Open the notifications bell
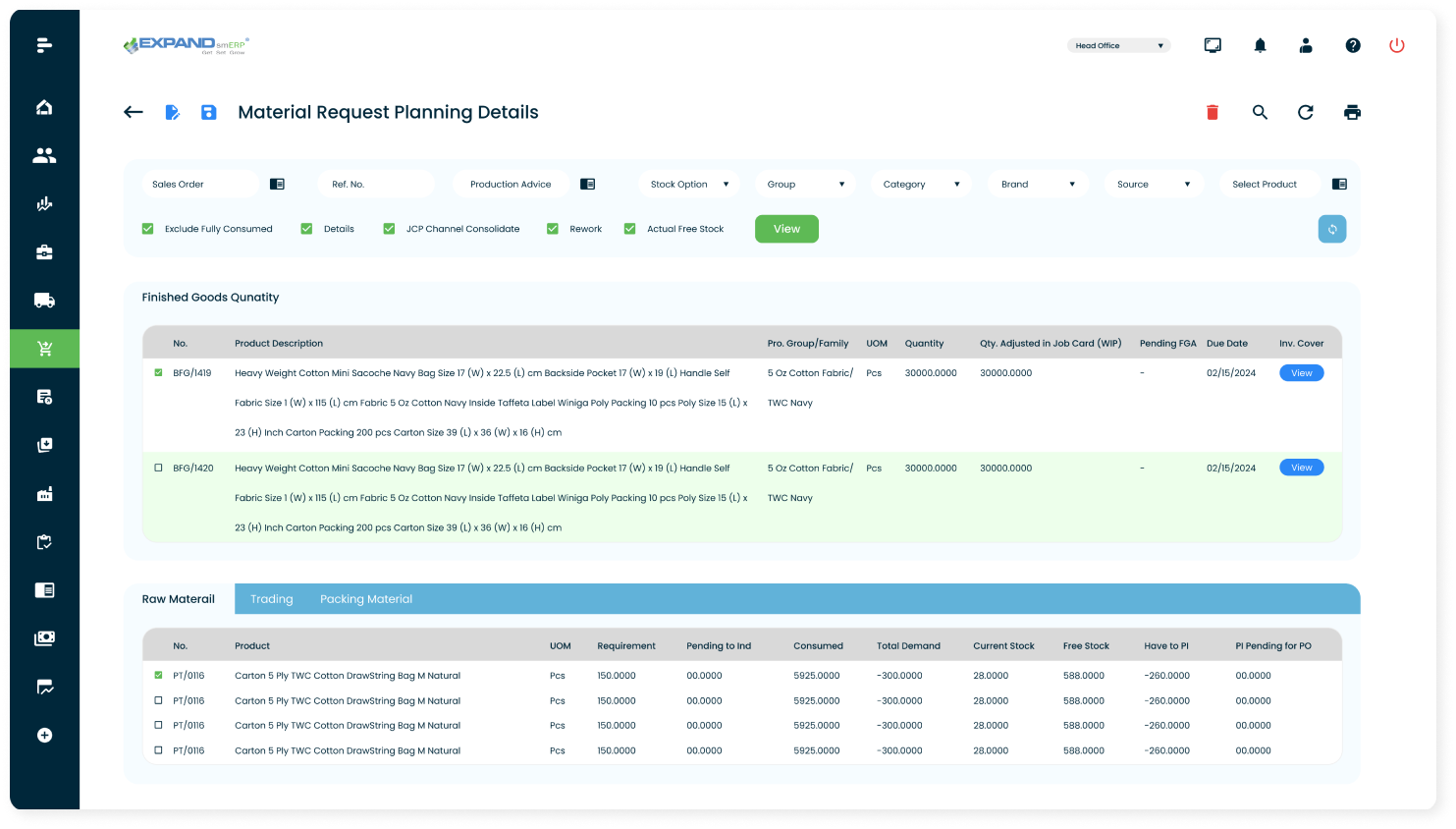This screenshot has width=1456, height=829. point(1260,46)
